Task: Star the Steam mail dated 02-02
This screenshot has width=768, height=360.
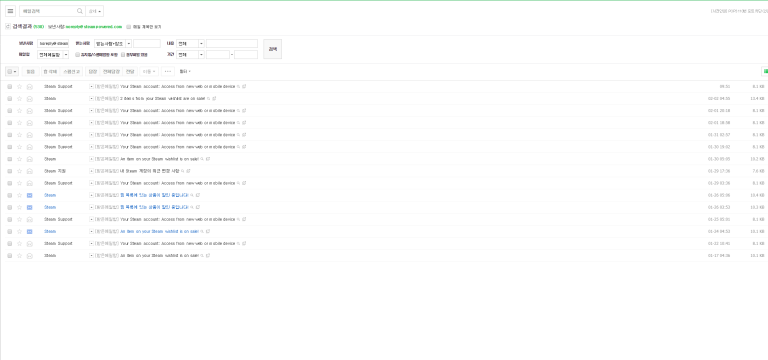Action: pos(20,98)
